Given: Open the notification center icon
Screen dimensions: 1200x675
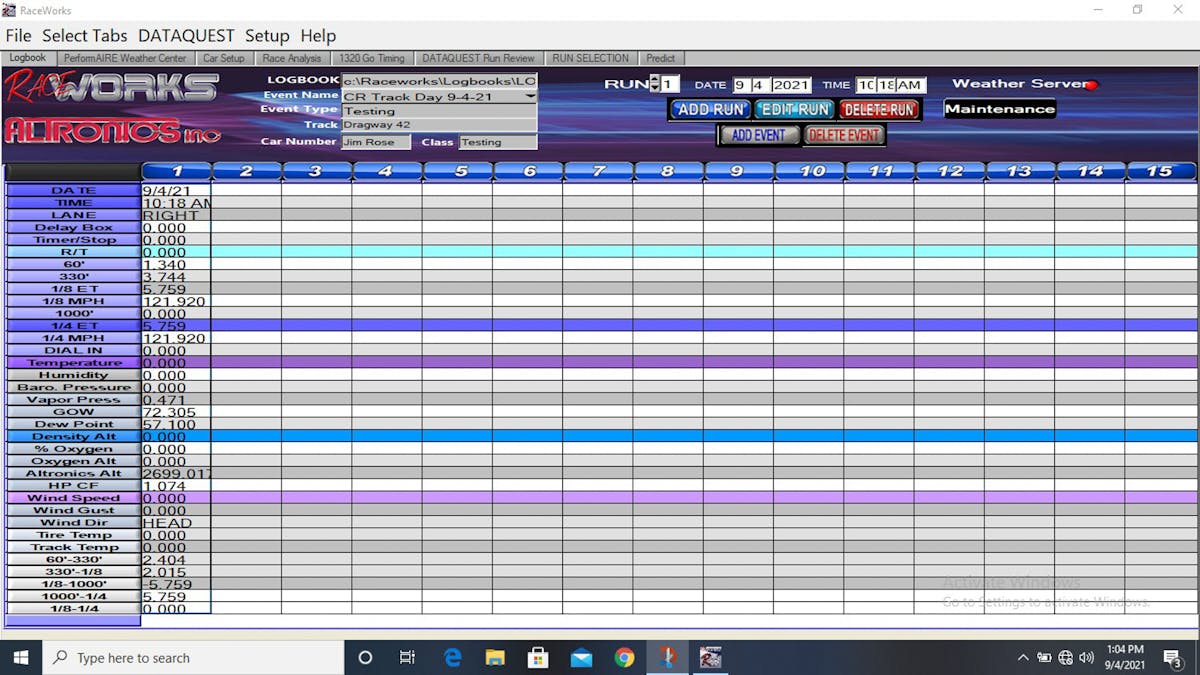Looking at the screenshot, I should [1172, 657].
